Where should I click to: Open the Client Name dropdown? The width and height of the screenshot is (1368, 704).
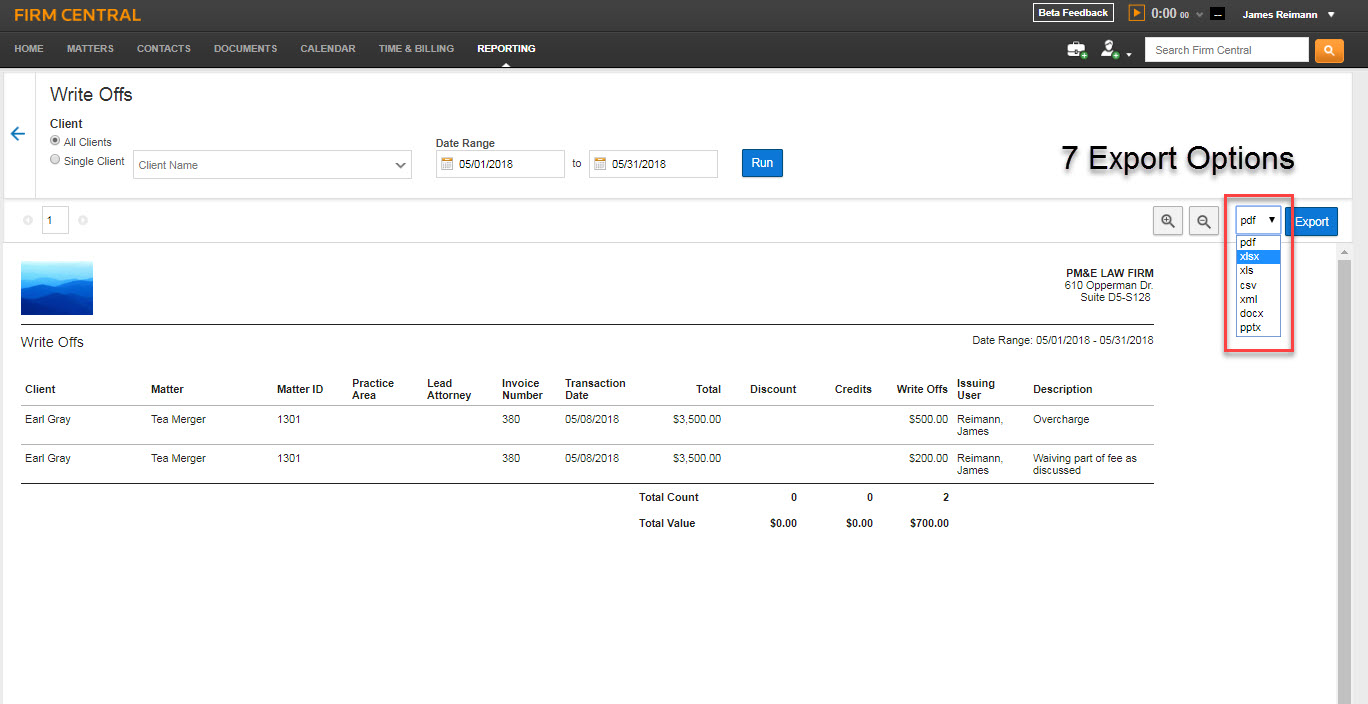click(x=272, y=165)
